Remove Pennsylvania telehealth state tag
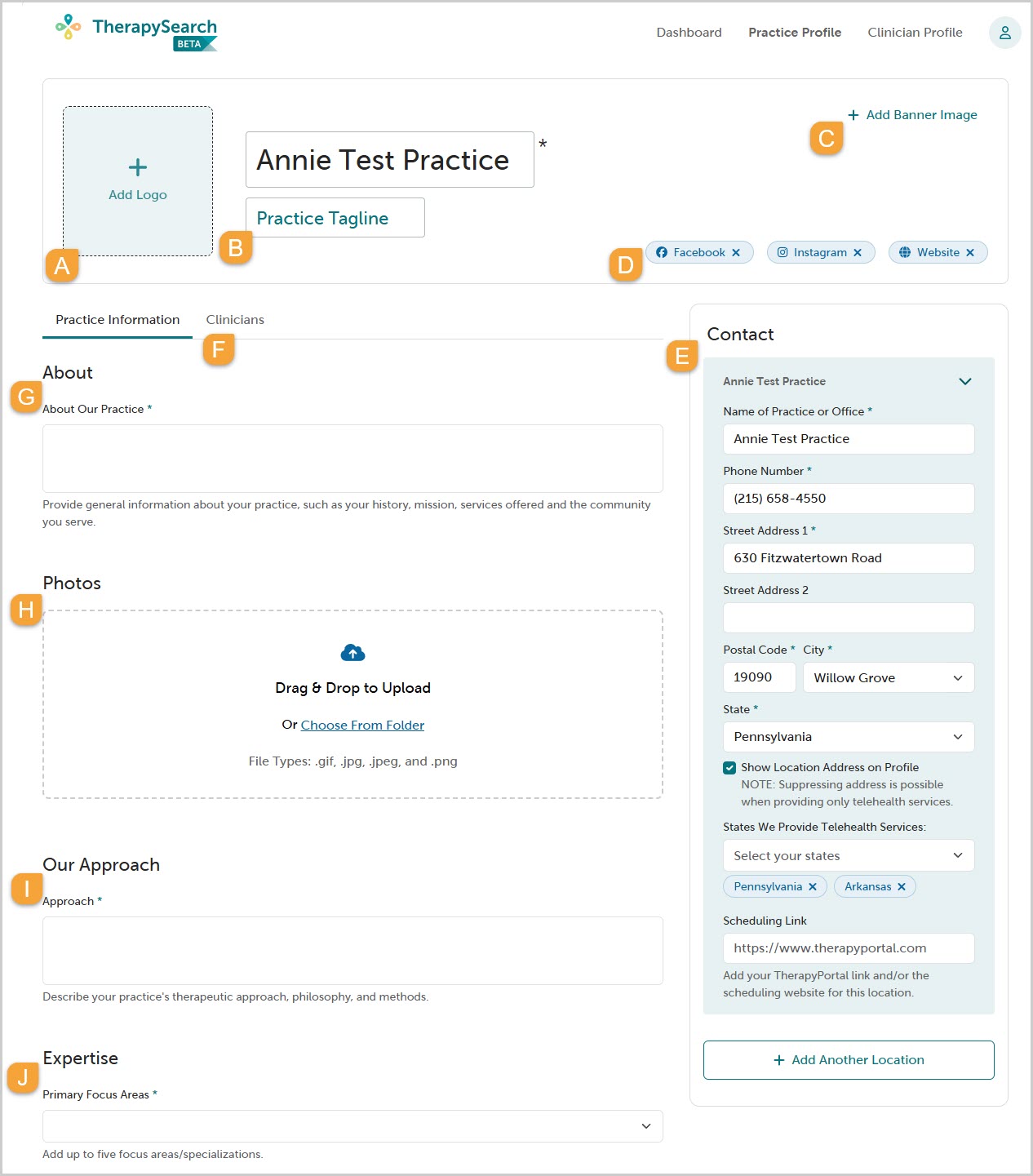 [x=813, y=887]
